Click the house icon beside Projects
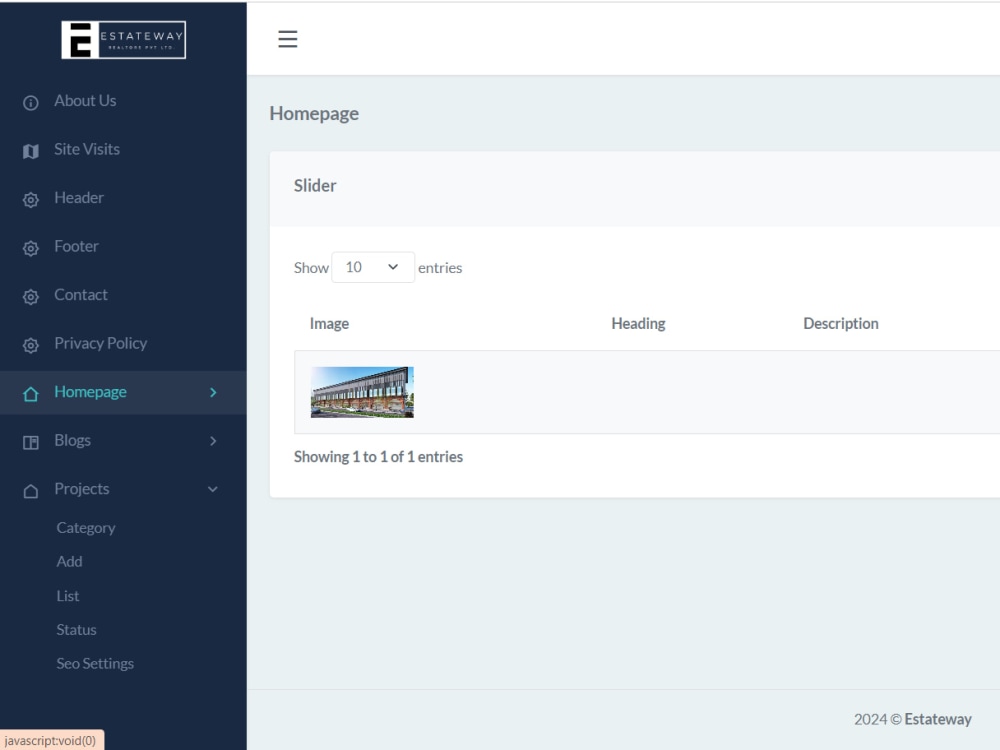 31,491
